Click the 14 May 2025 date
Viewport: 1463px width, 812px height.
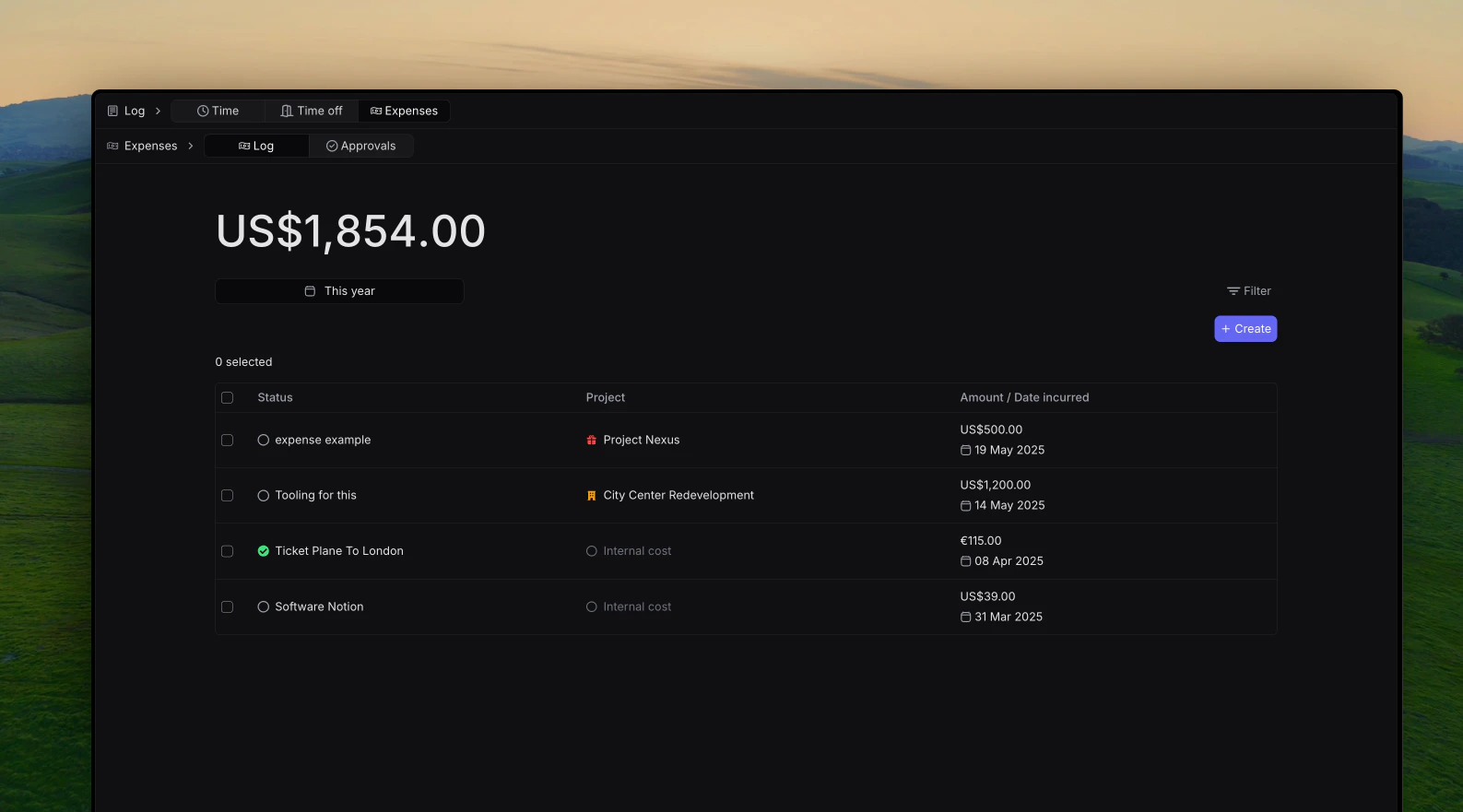coord(1009,506)
